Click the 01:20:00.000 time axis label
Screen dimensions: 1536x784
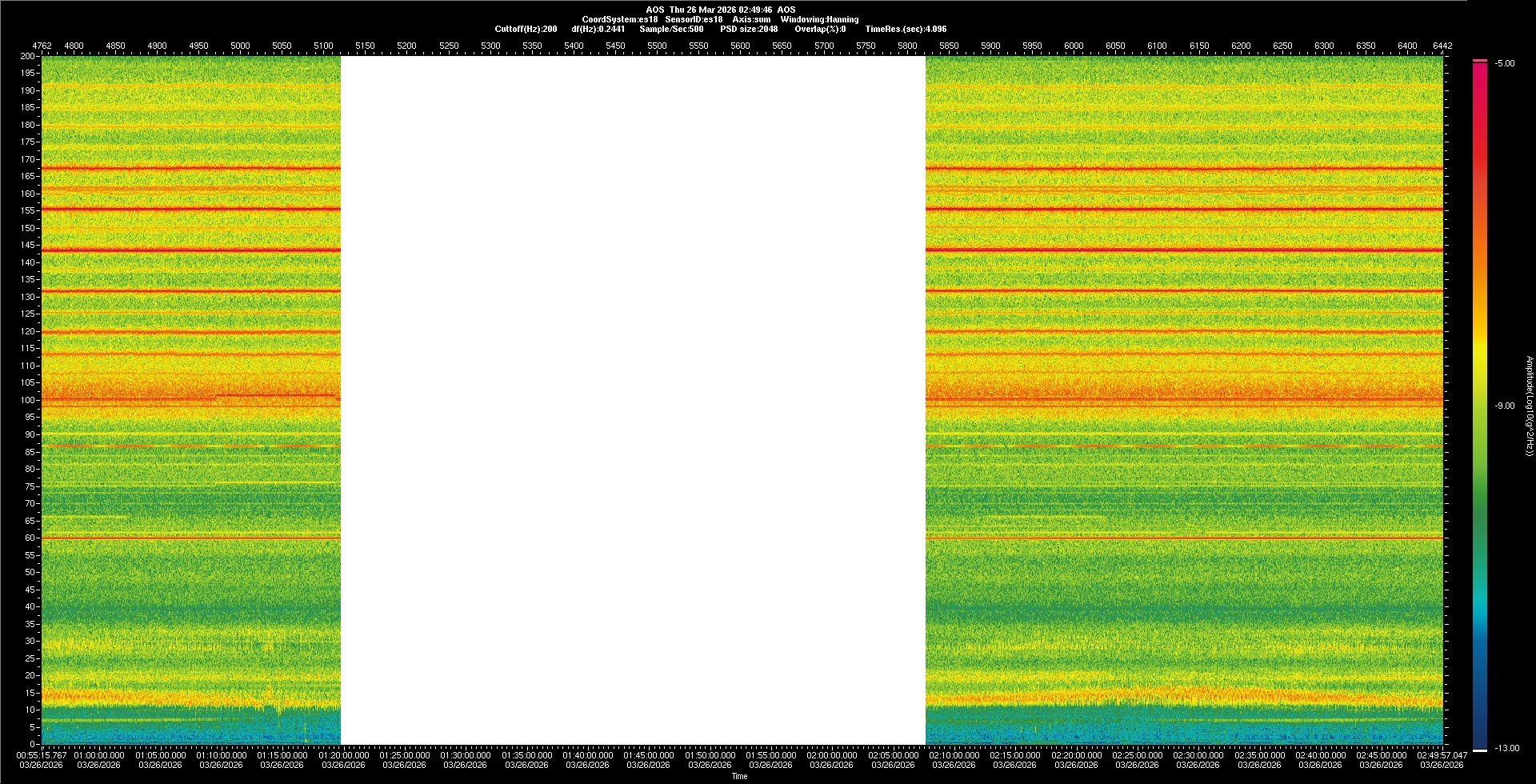coord(344,755)
